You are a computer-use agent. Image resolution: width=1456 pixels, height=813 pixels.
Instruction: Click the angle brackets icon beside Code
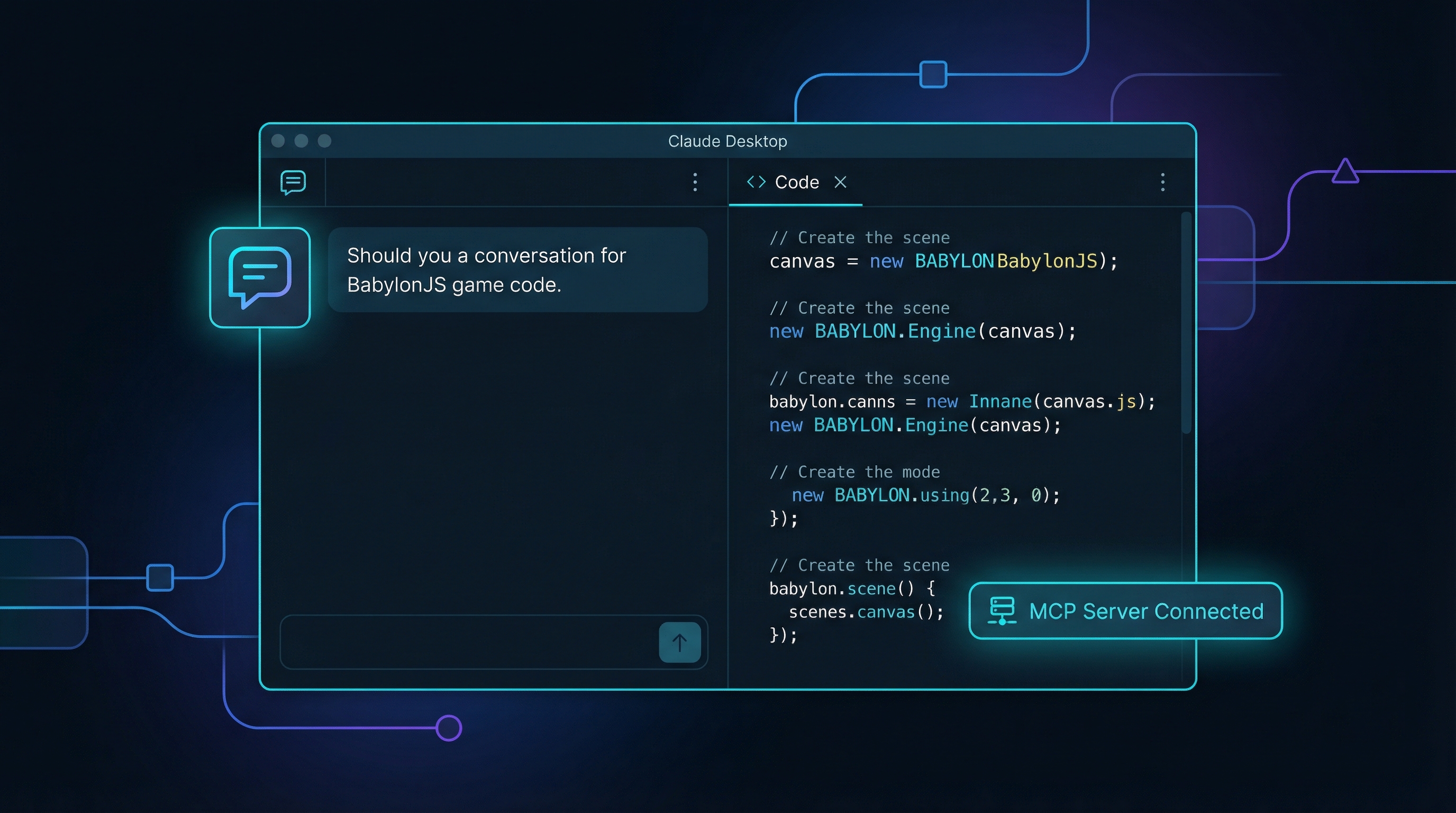(x=756, y=182)
